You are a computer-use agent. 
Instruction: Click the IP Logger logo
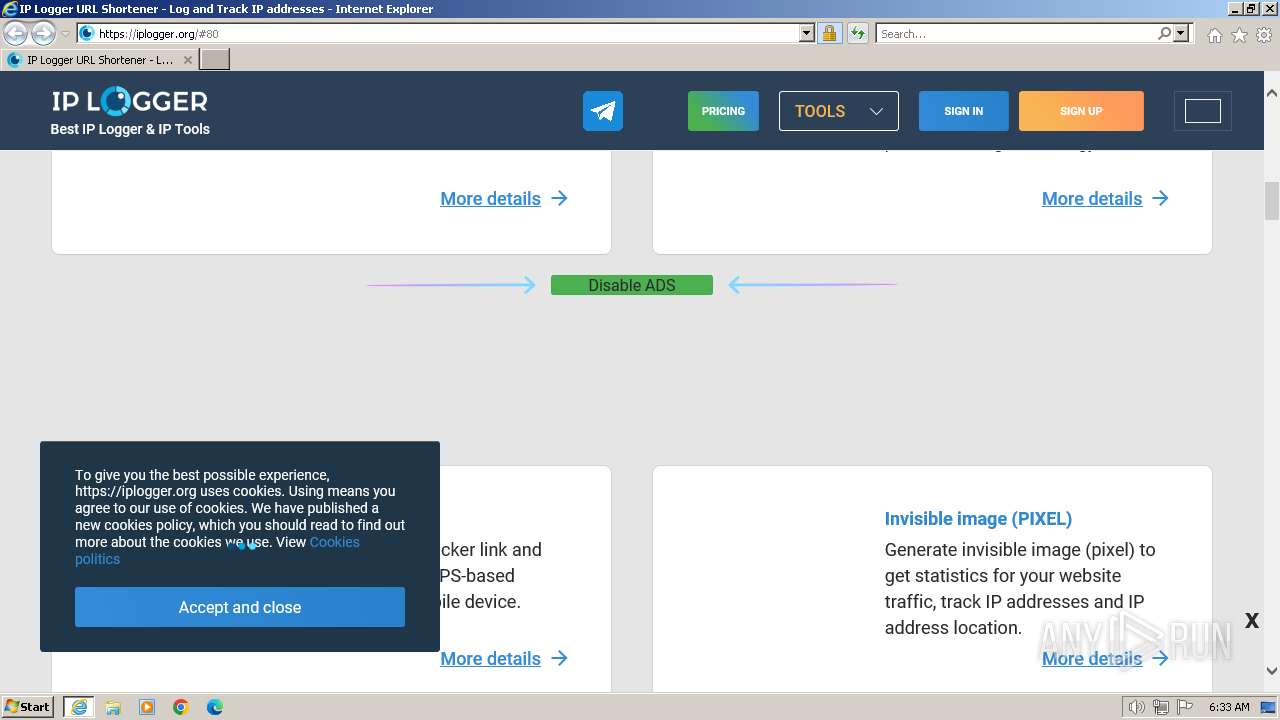130,102
